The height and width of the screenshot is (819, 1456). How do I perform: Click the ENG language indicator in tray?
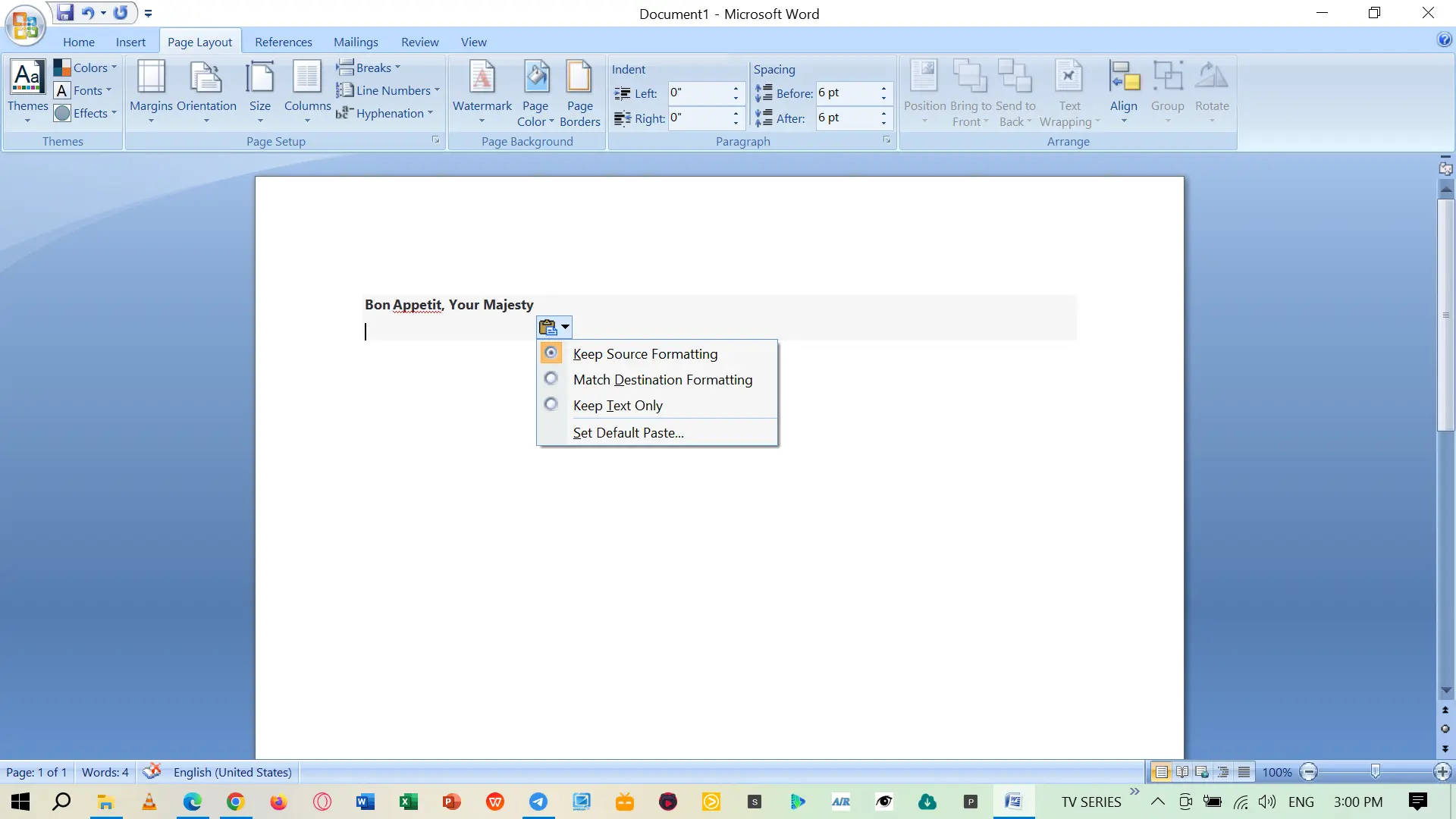click(1301, 802)
